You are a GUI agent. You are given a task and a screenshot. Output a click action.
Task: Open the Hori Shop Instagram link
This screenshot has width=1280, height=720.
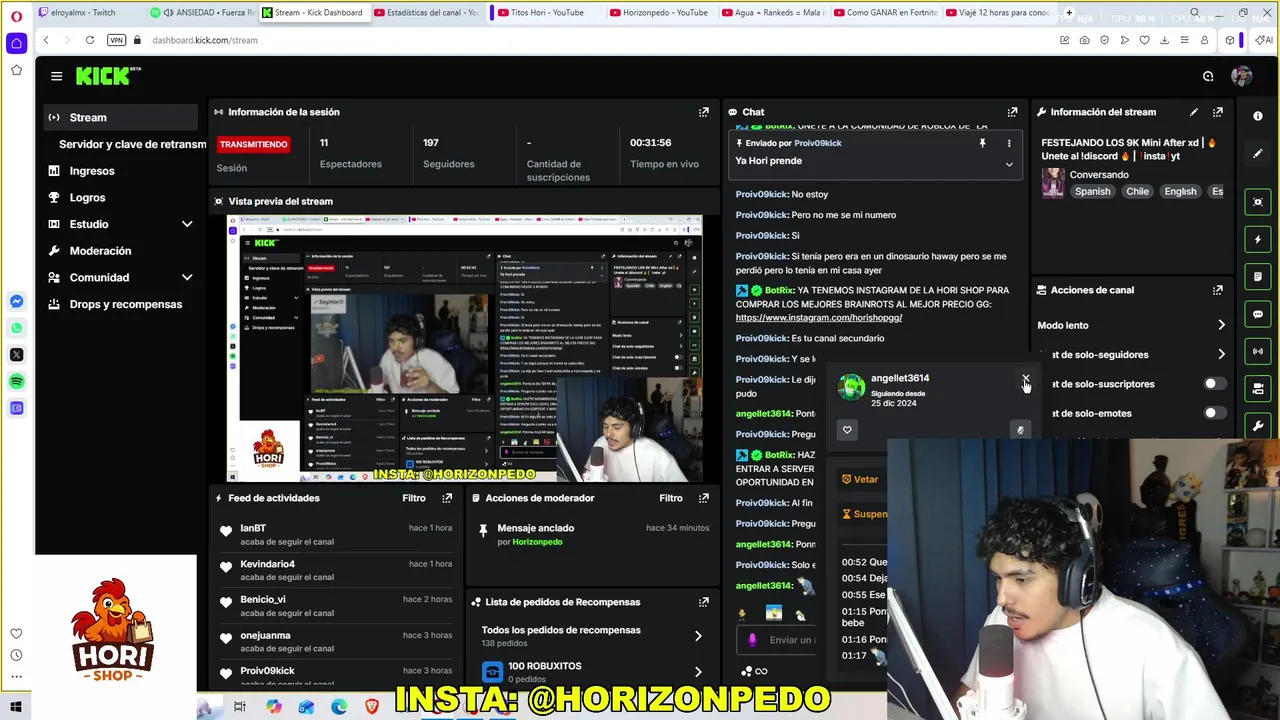pos(819,318)
